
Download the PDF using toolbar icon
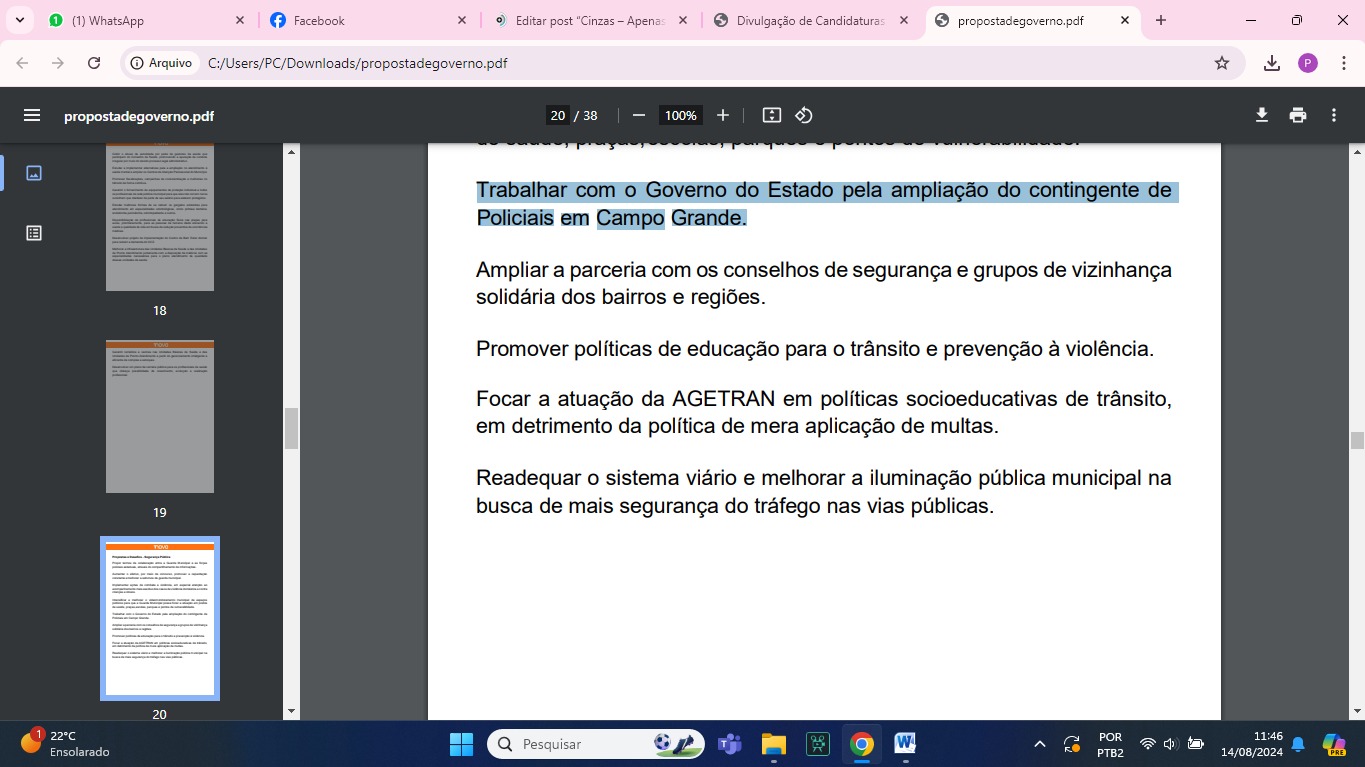click(x=1262, y=115)
